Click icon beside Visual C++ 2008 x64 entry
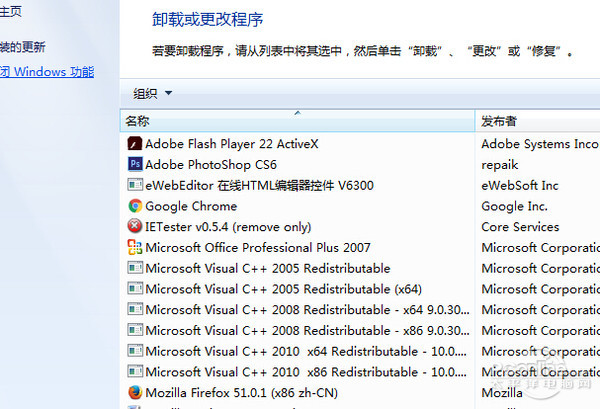 [x=135, y=309]
